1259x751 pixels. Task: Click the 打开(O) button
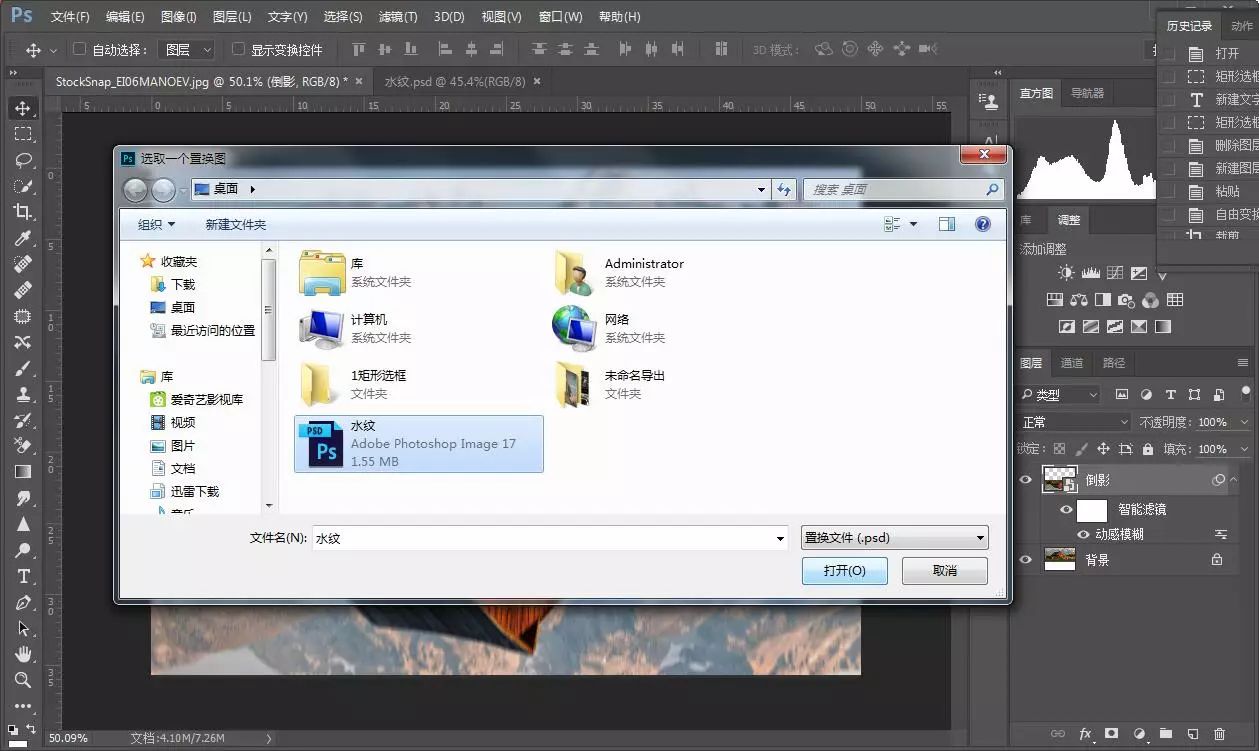pyautogui.click(x=844, y=571)
